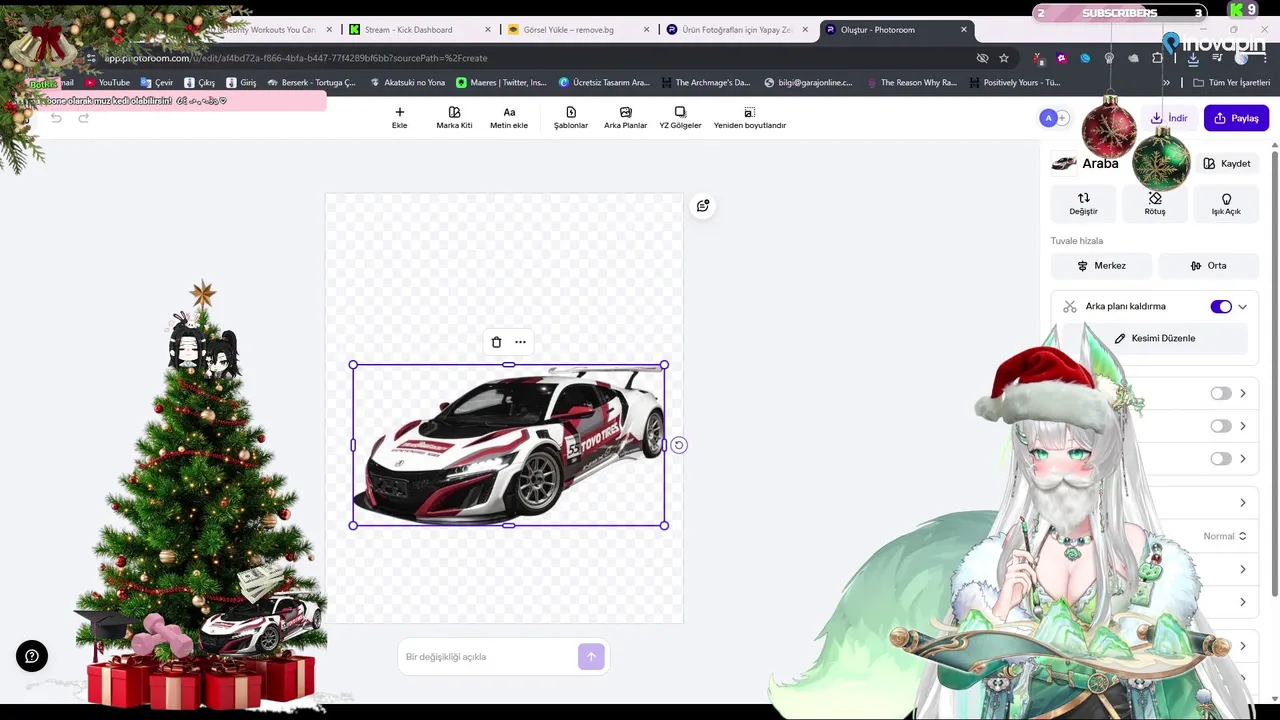The width and height of the screenshot is (1280, 720).
Task: Open the Normal blend mode dropdown
Action: click(x=1225, y=536)
